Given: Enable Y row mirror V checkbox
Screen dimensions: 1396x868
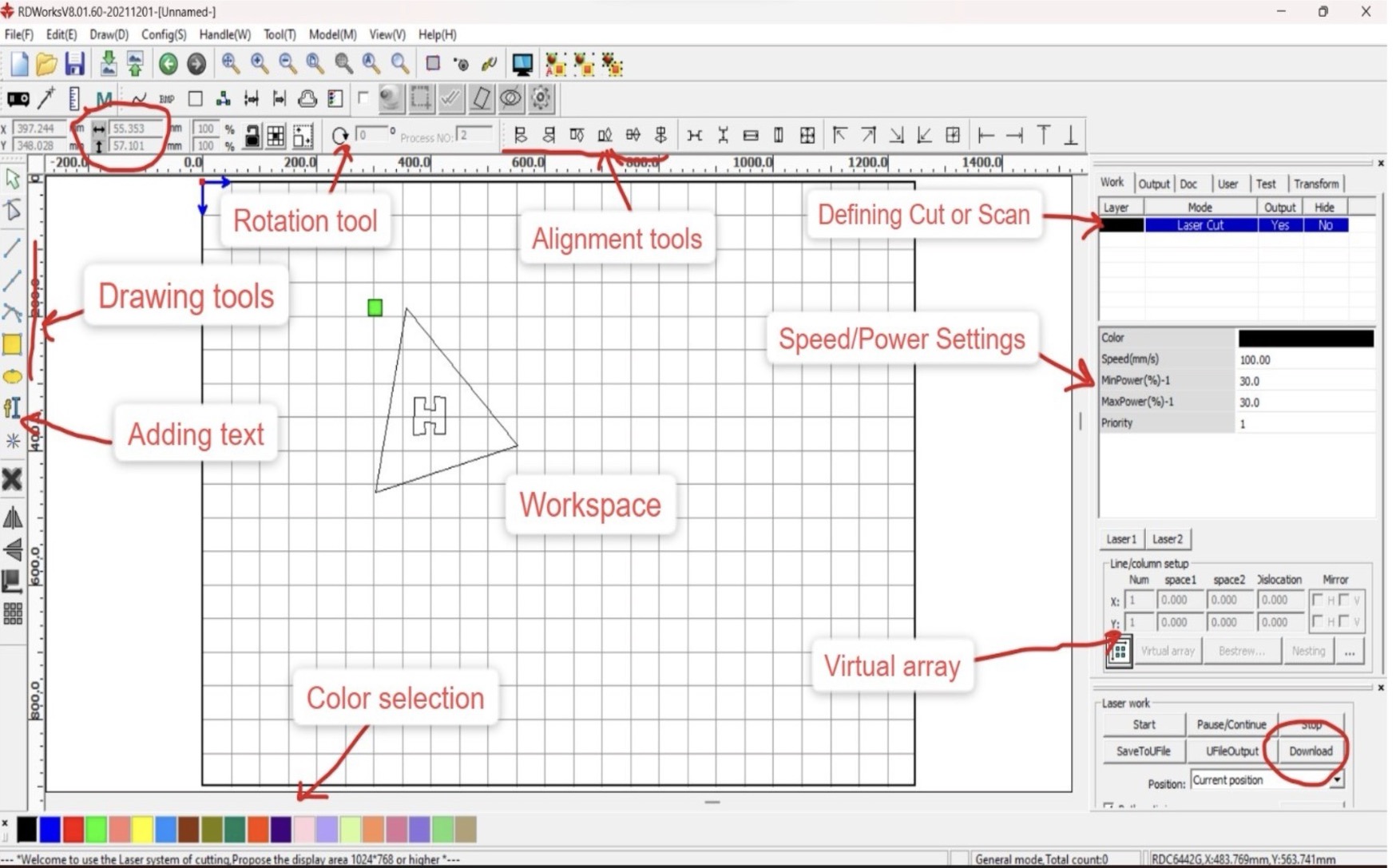Looking at the screenshot, I should [1345, 621].
